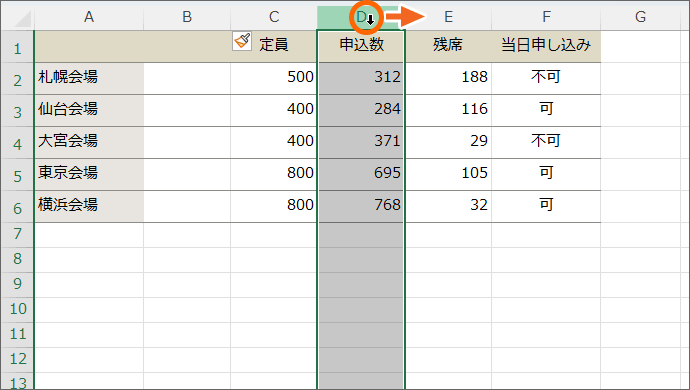Click 仙台会場 same-day cell 可
This screenshot has height=390, width=690.
[x=546, y=111]
